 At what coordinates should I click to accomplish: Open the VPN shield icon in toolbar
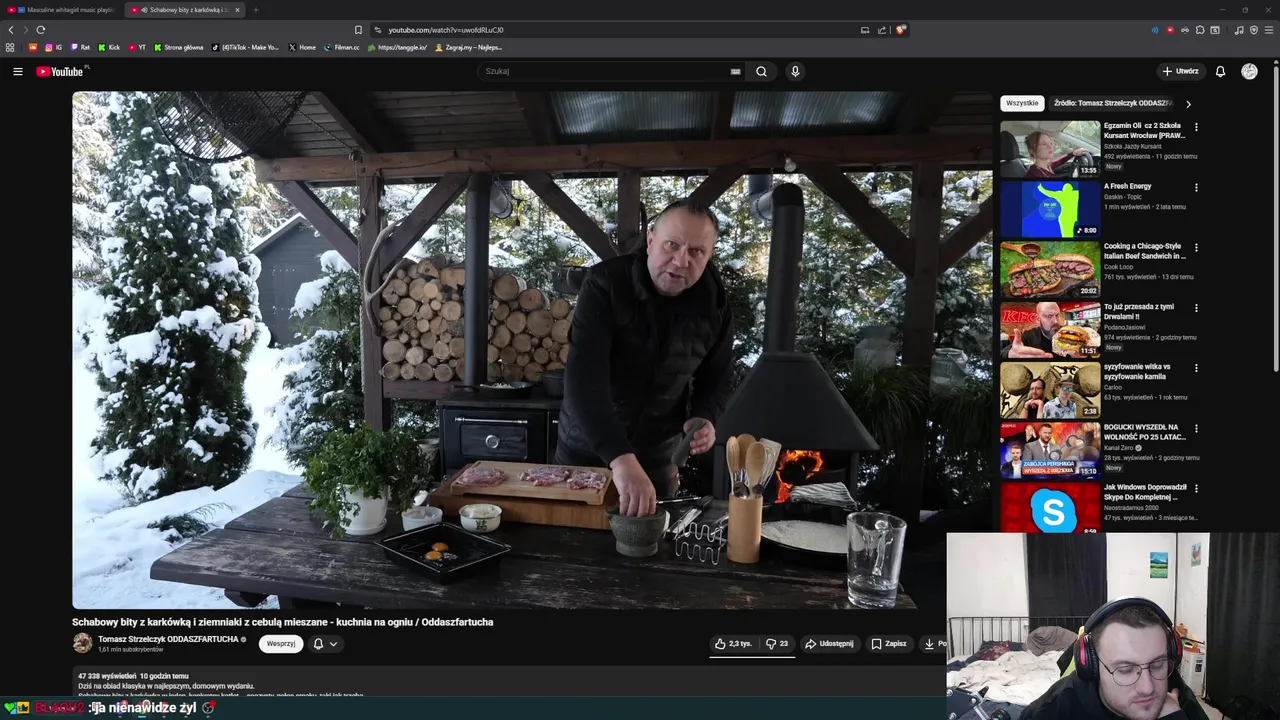[1254, 30]
